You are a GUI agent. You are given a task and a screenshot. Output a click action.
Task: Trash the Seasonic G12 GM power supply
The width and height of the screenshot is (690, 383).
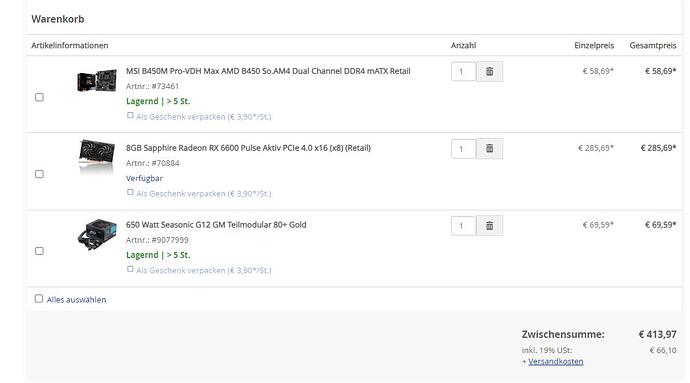pos(489,225)
